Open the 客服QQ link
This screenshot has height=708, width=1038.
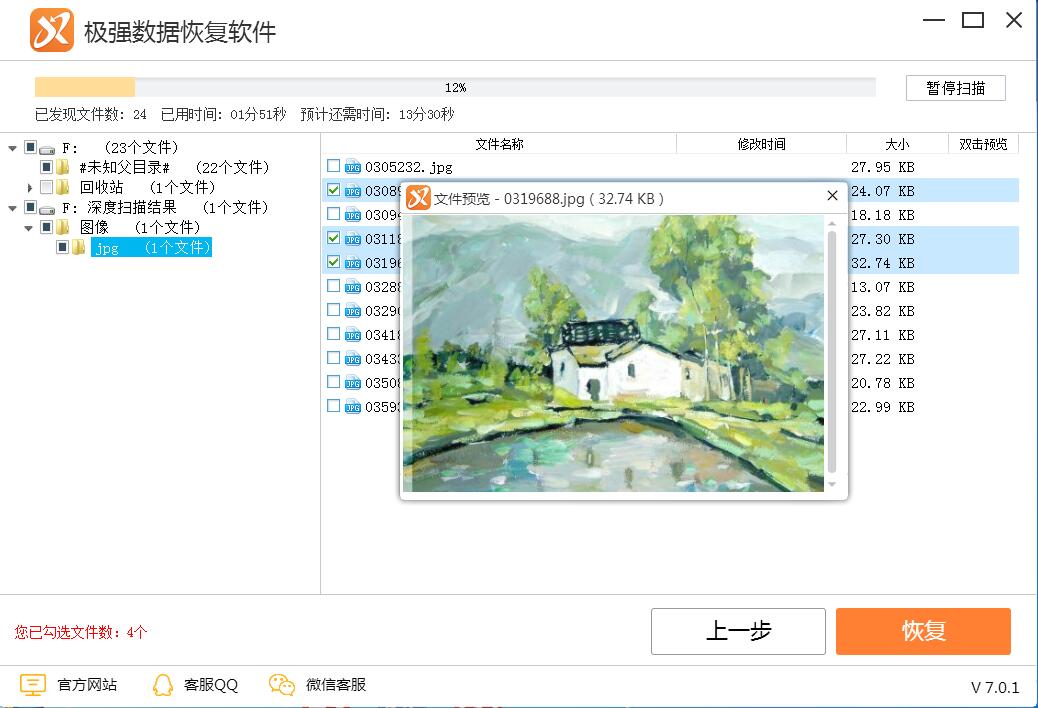coord(211,685)
